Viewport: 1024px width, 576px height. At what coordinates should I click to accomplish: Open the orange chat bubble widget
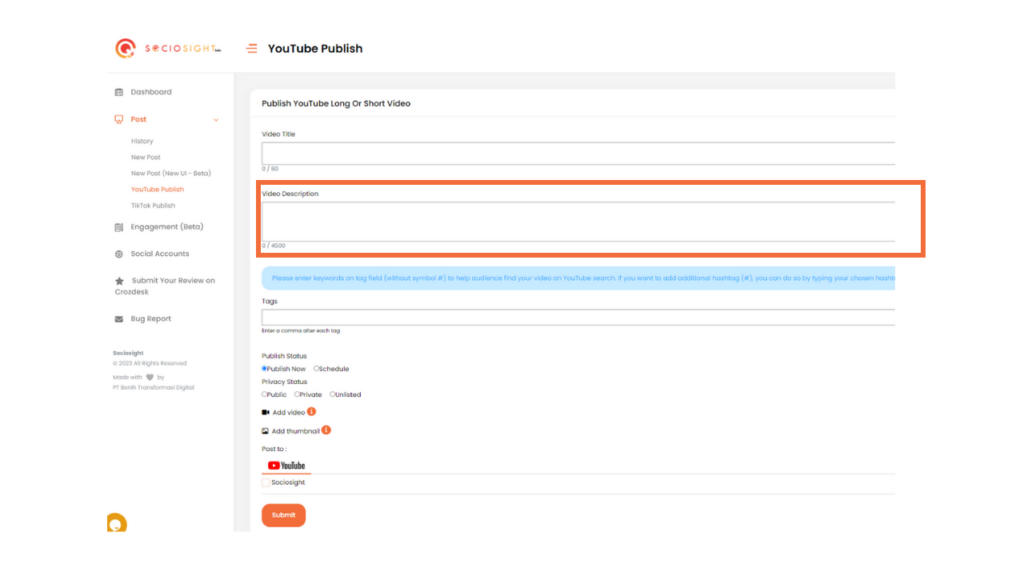coord(117,523)
